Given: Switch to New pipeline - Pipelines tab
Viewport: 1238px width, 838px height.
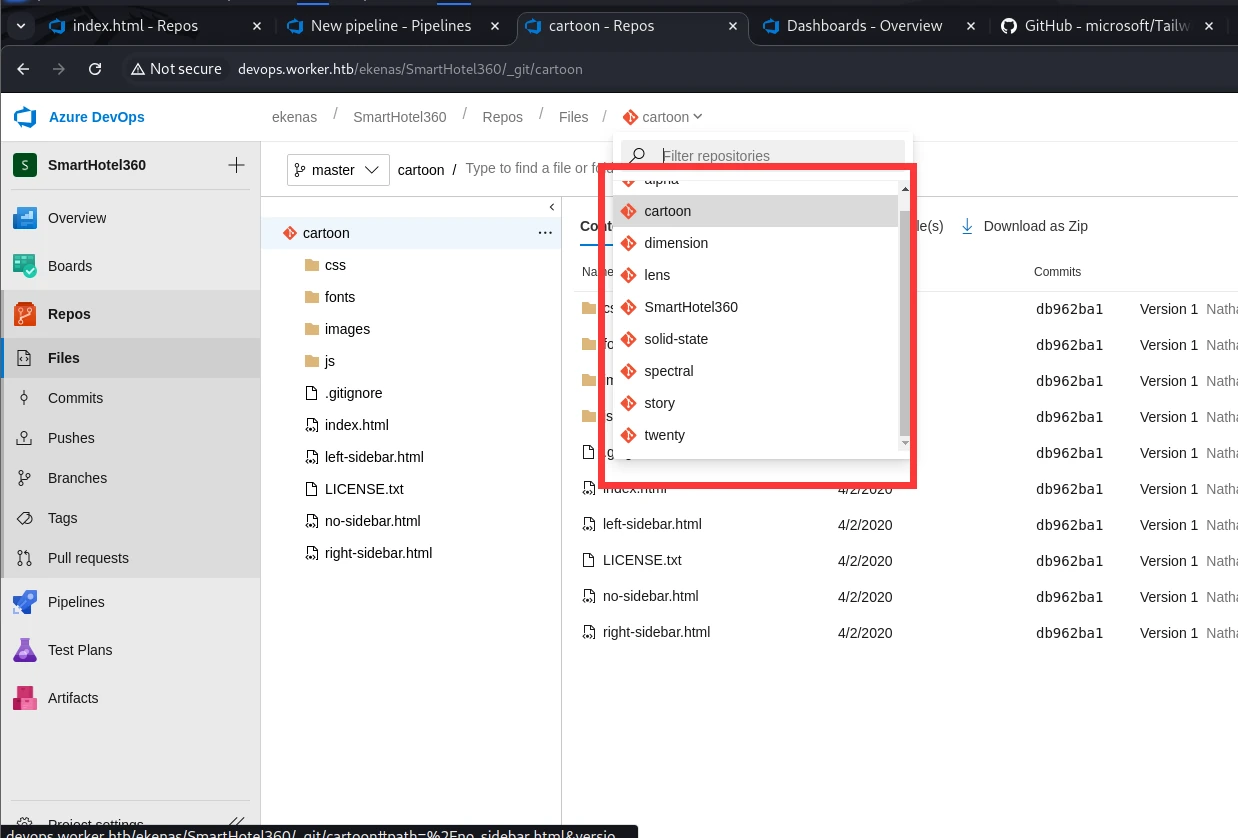Looking at the screenshot, I should (394, 26).
